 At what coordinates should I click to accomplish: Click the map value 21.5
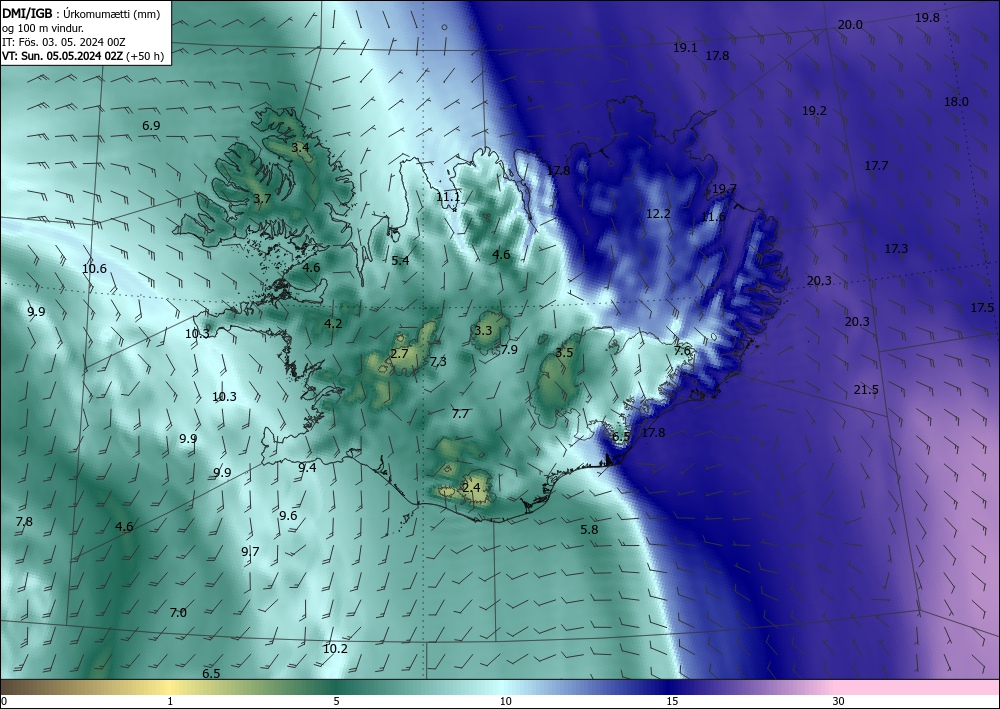tap(866, 390)
